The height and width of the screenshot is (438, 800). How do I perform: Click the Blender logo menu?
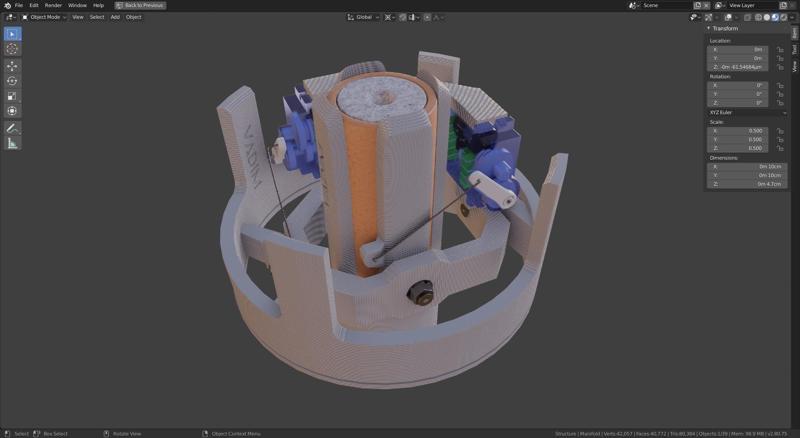click(7, 5)
